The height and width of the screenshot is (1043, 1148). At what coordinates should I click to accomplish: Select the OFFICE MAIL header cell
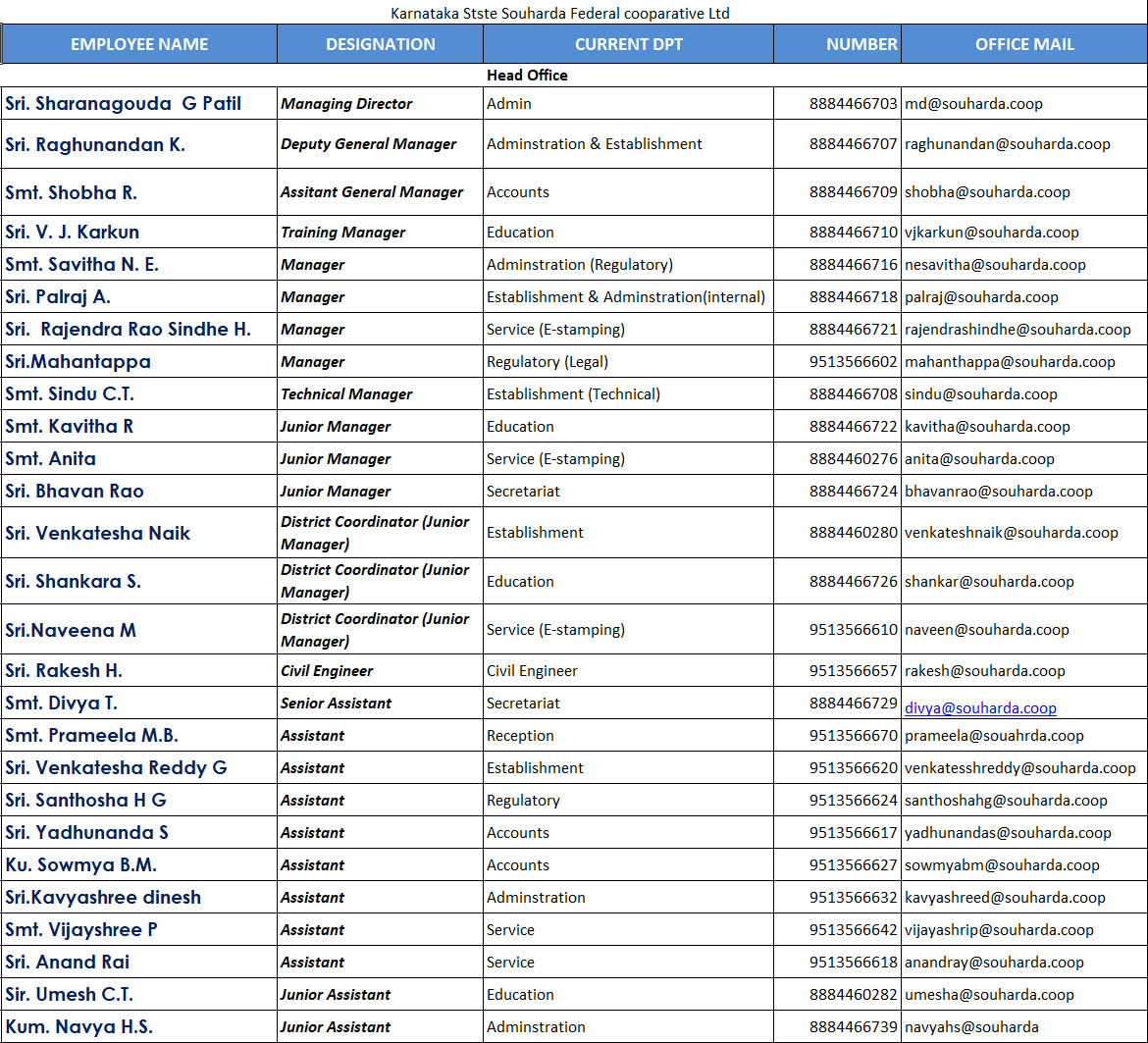click(1023, 44)
